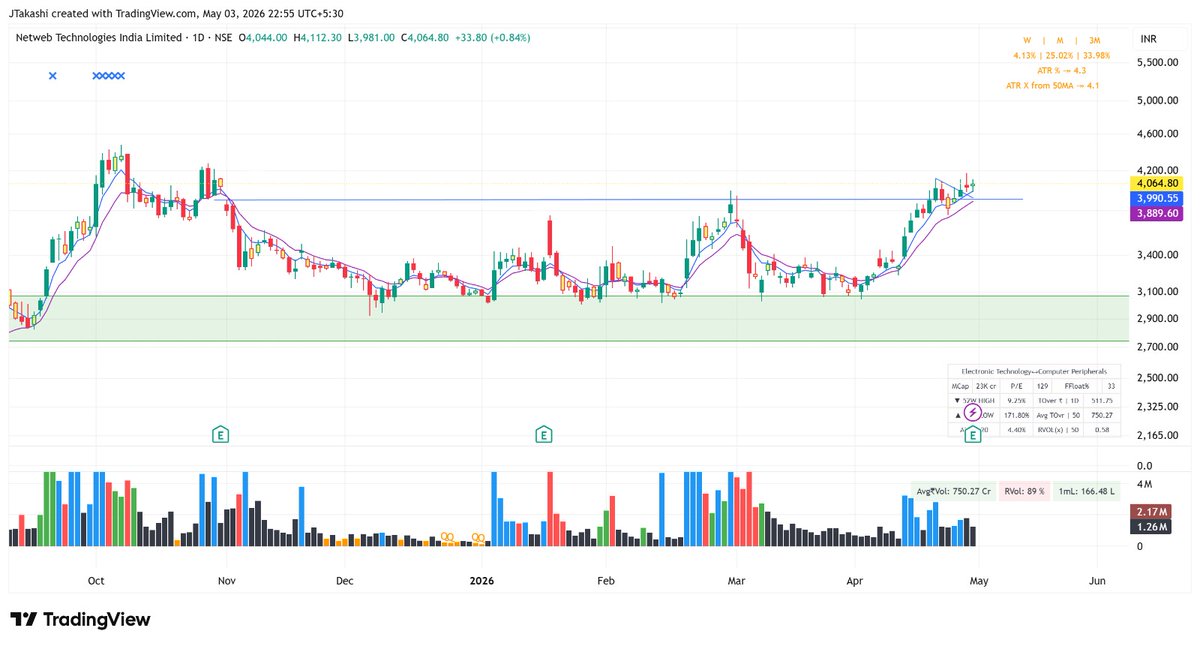Click the 'May' label on the time axis
This screenshot has width=1200, height=646.
tap(978, 581)
